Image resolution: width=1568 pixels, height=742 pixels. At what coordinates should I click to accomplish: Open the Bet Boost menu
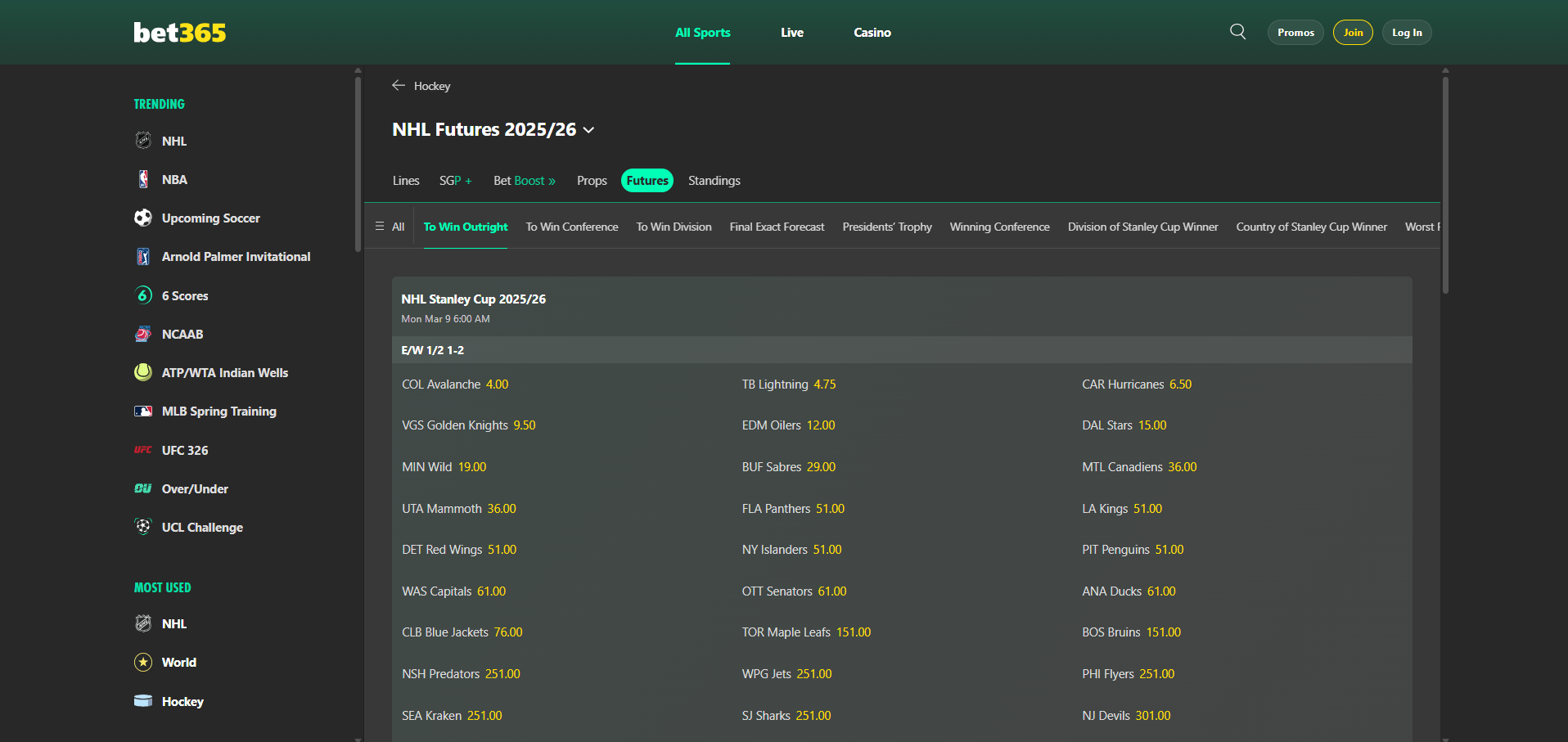524,180
